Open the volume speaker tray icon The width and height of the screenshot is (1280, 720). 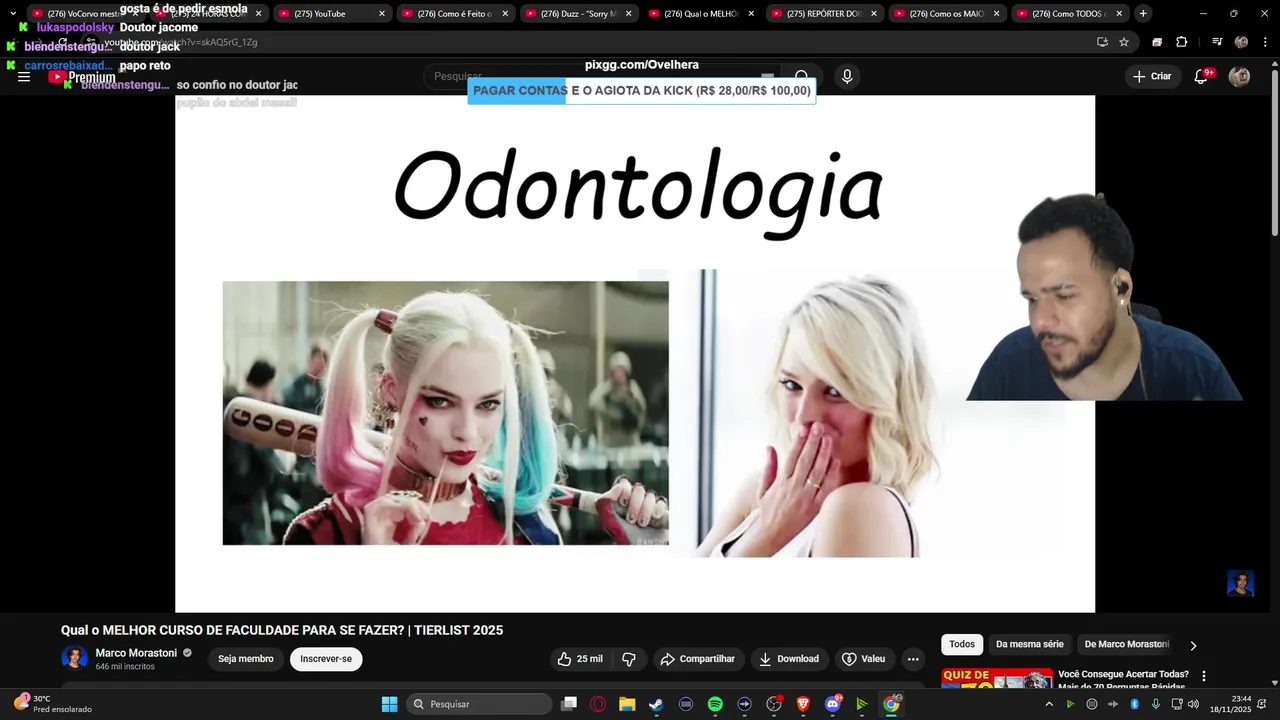[1193, 704]
